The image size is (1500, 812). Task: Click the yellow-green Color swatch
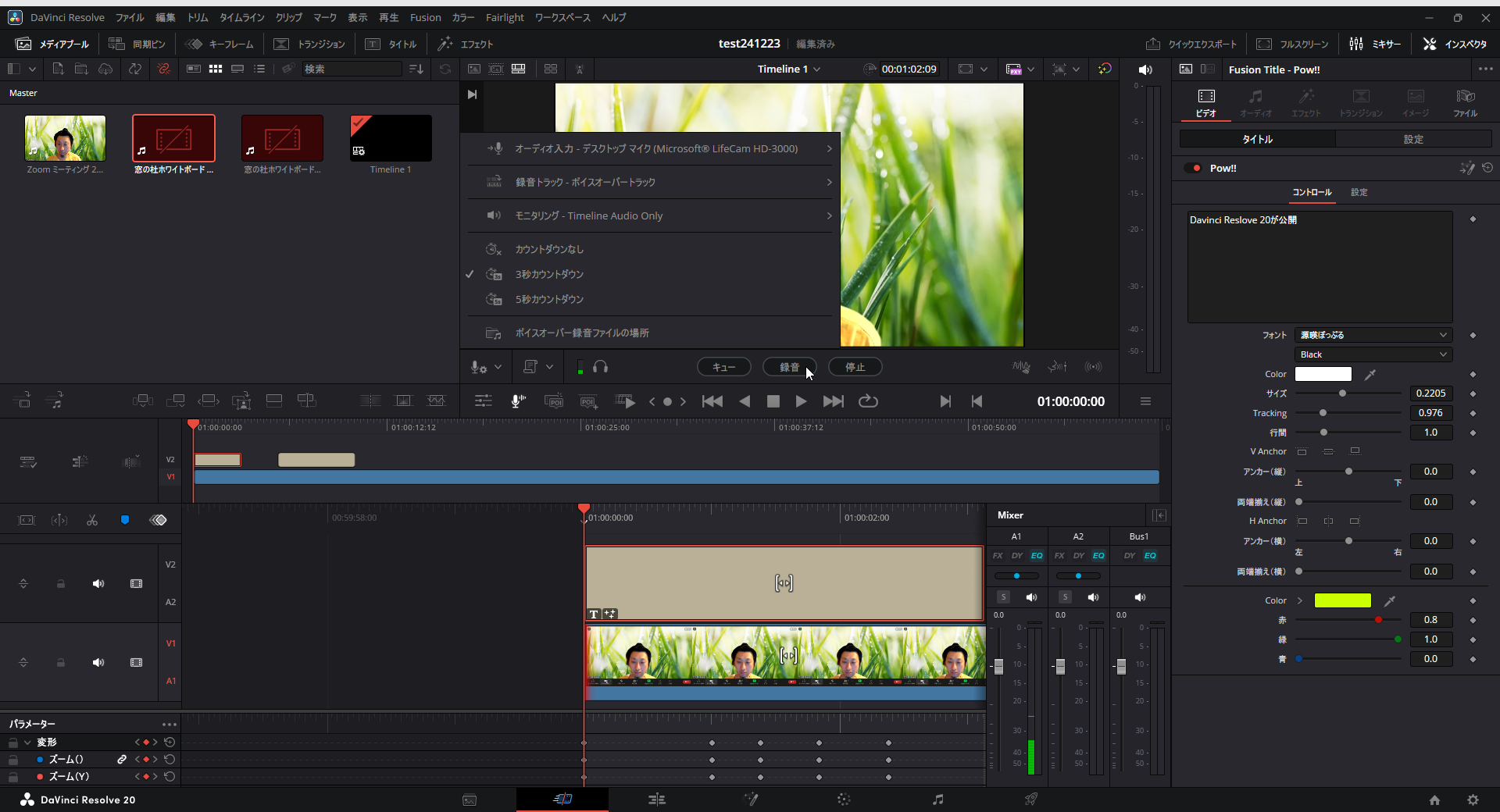pos(1342,600)
